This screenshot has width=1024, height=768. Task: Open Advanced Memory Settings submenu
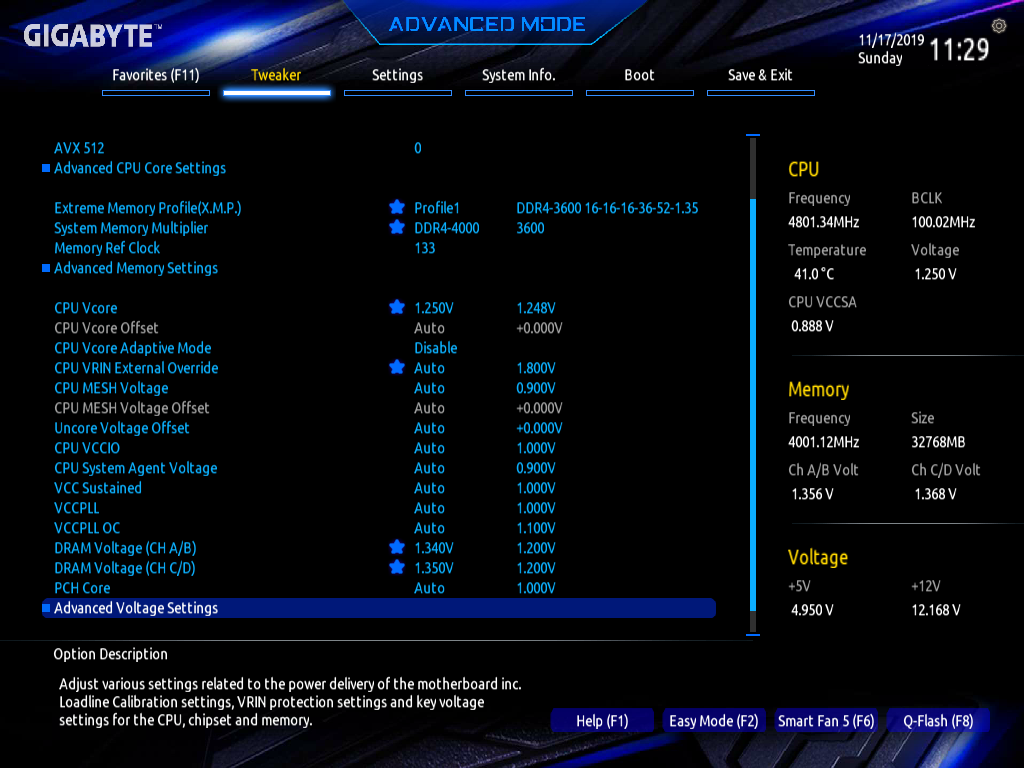coord(136,268)
